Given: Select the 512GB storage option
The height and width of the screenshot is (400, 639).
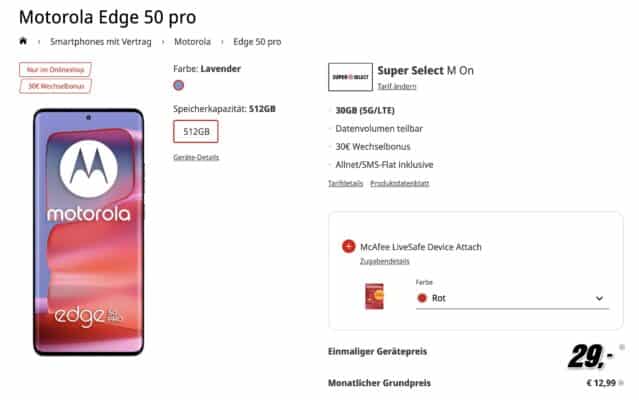Looking at the screenshot, I should 196,132.
